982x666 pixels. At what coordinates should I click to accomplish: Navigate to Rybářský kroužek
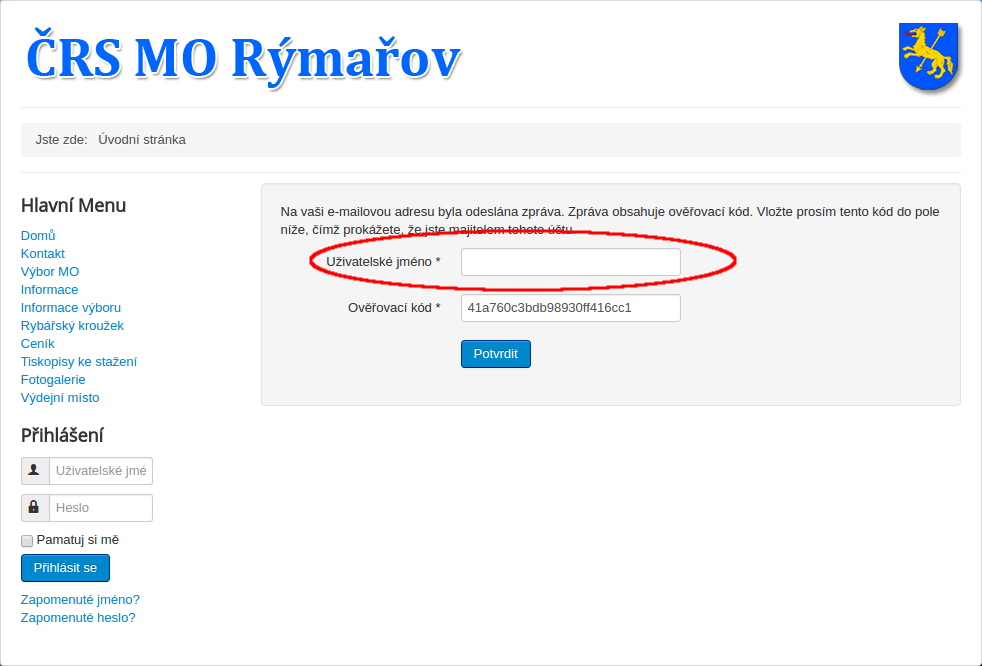click(72, 326)
